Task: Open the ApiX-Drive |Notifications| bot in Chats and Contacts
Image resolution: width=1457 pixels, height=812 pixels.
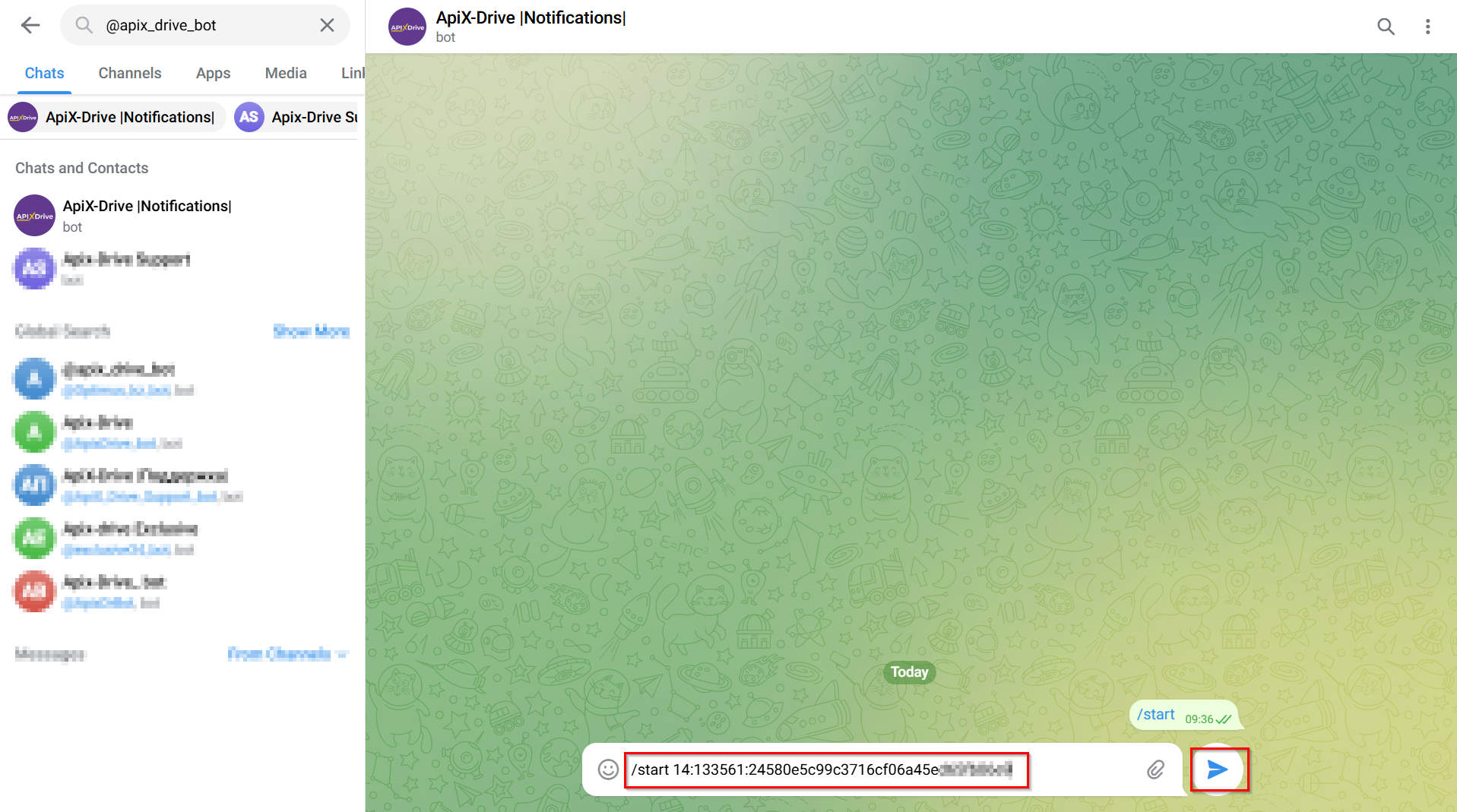Action: [x=182, y=216]
